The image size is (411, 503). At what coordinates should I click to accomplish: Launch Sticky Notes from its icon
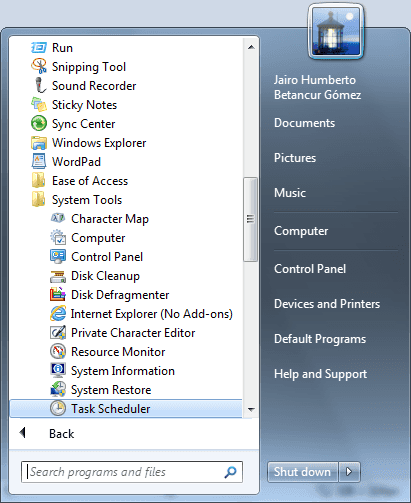(x=39, y=104)
